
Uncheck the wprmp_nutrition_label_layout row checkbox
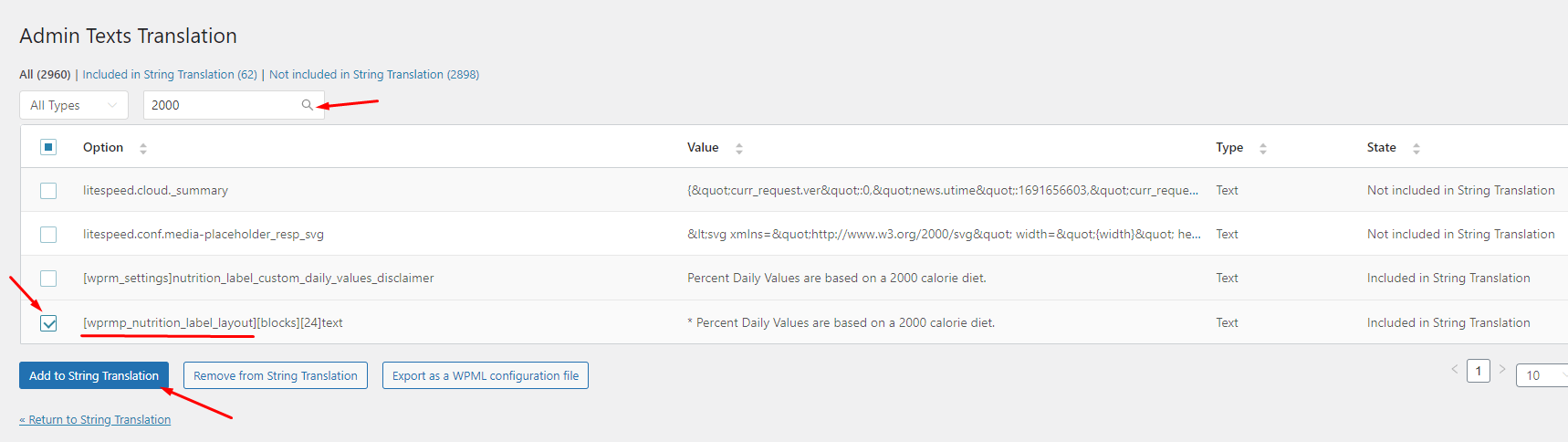pos(48,323)
